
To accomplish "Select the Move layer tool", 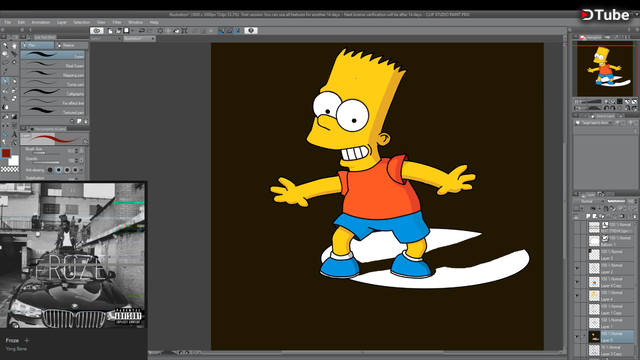I will (14, 53).
